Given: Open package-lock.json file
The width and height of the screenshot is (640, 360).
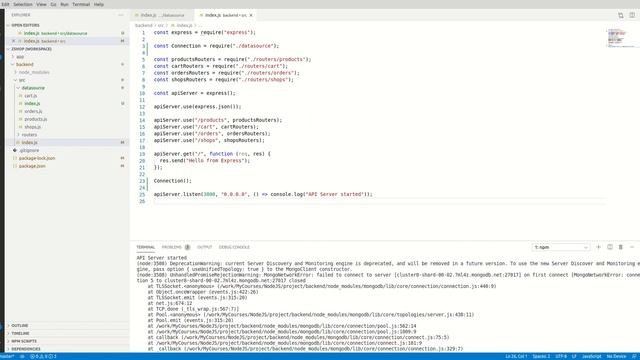Looking at the screenshot, I should [x=37, y=158].
